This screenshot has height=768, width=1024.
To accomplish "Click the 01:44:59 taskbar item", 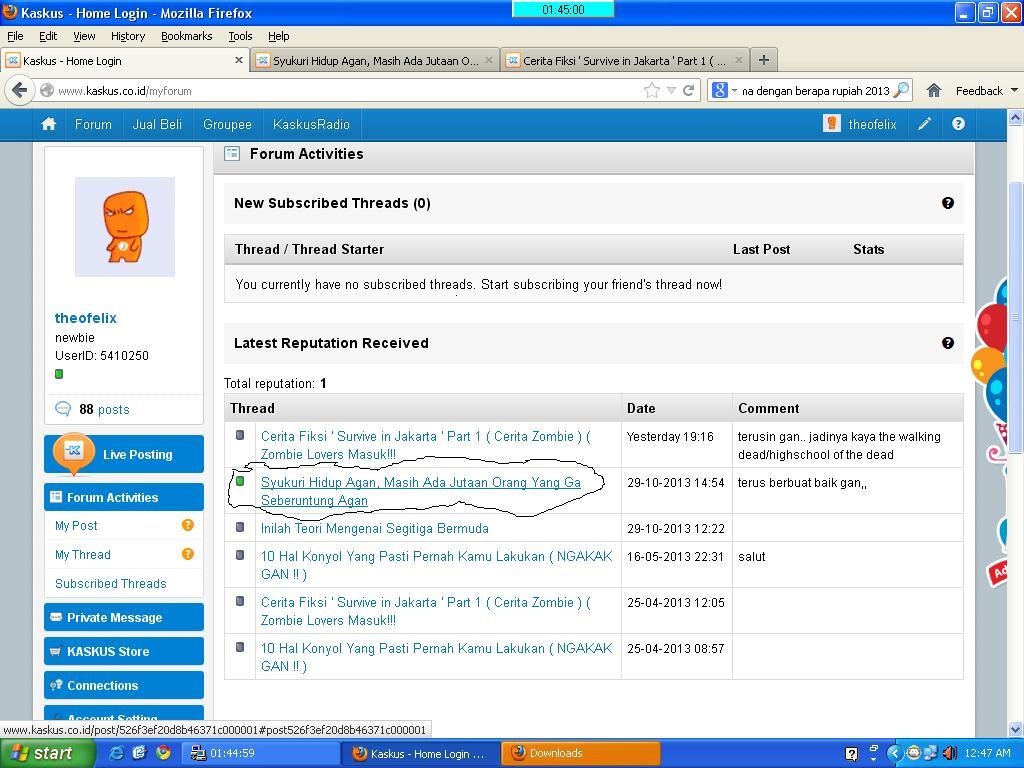I will point(259,753).
